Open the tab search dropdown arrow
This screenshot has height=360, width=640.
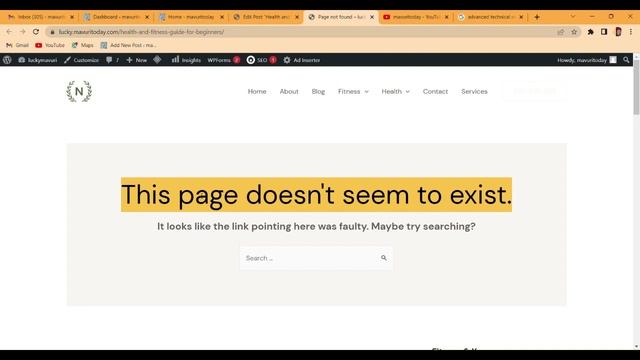coord(573,17)
